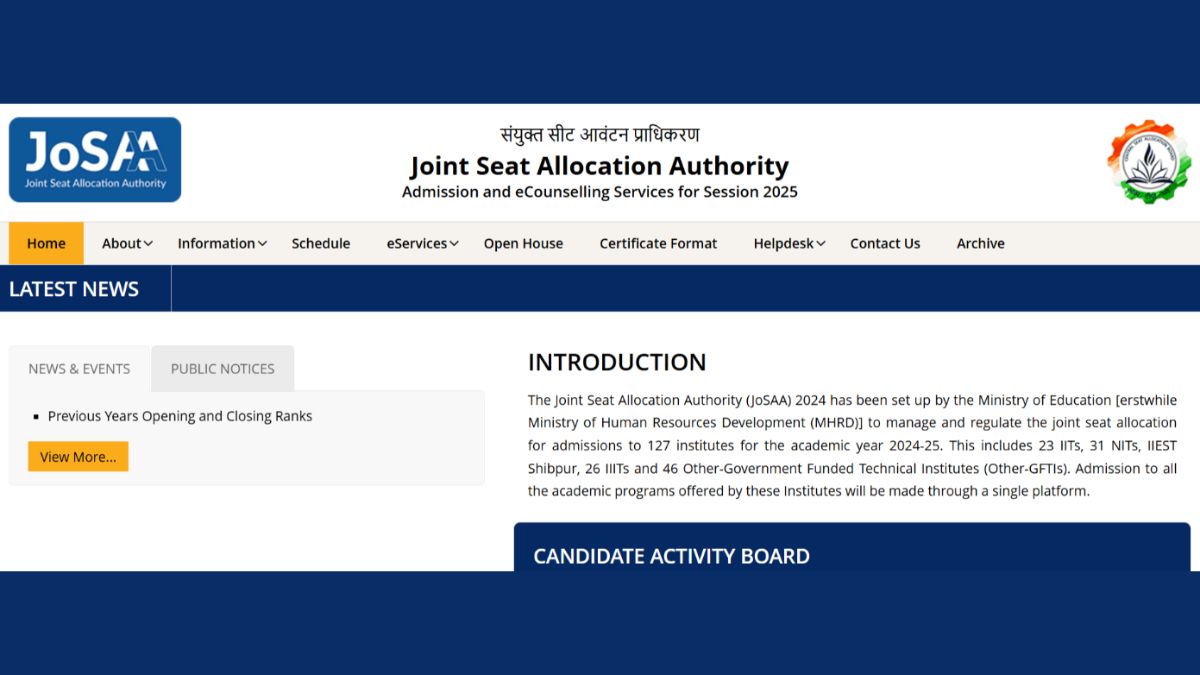This screenshot has width=1200, height=675.
Task: Open the Archive page
Action: [980, 243]
